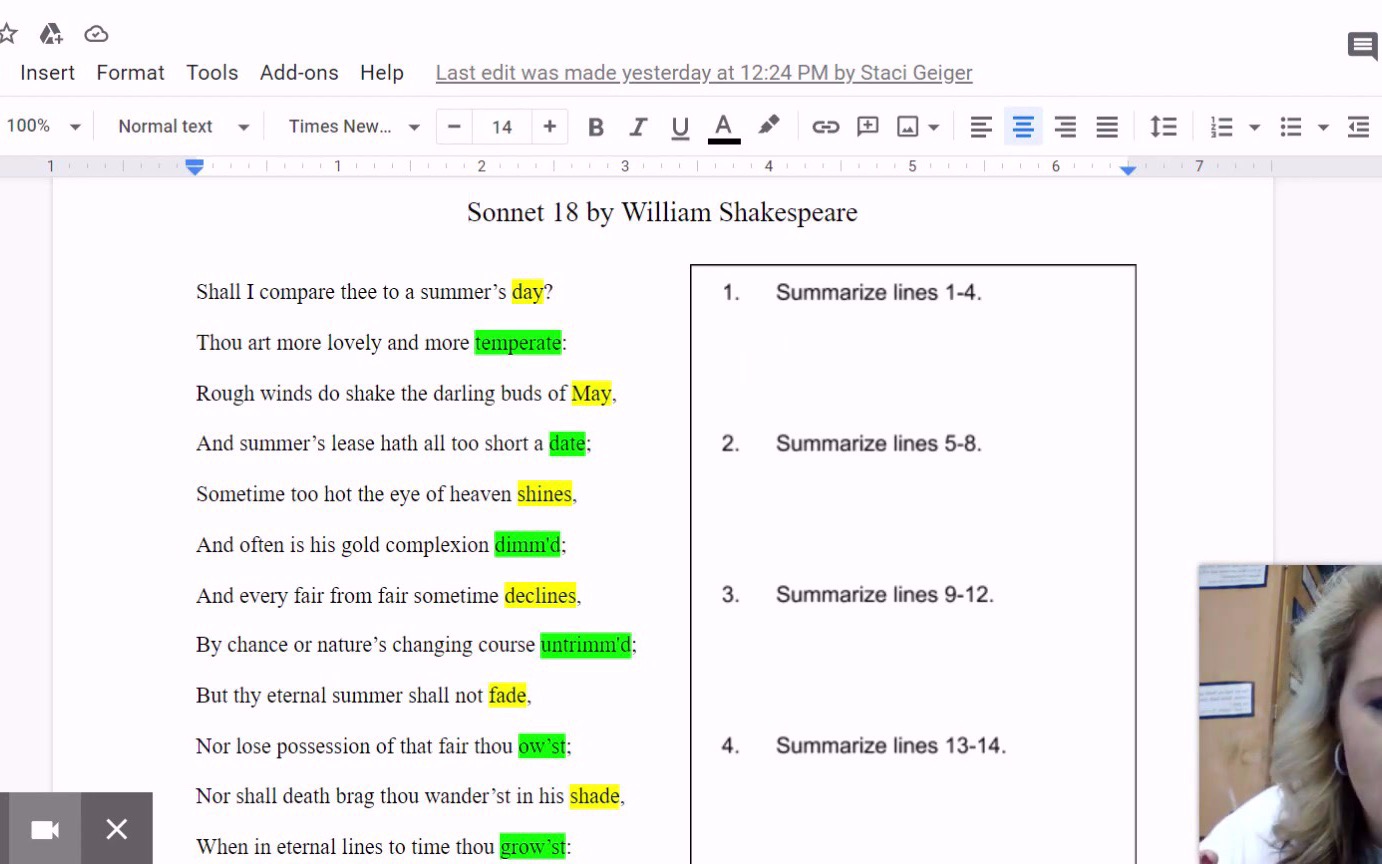Click the left indent marker on ruler

pyautogui.click(x=195, y=167)
